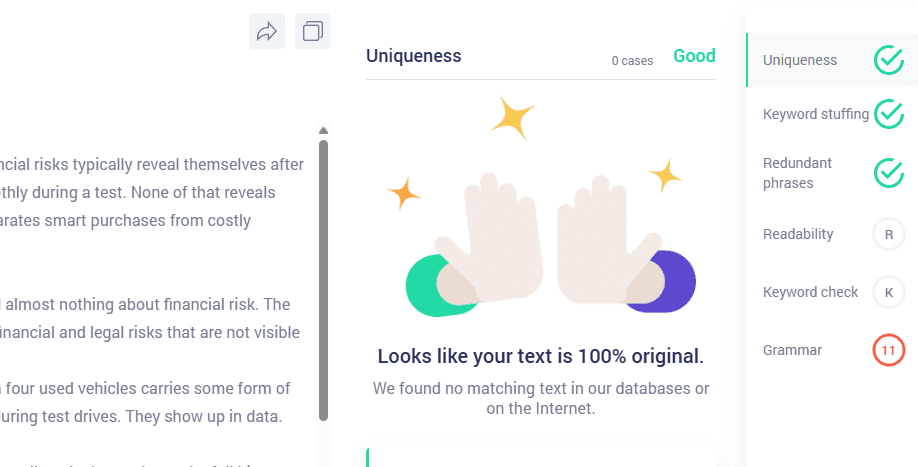Click the scroll up arrow of text panel
The height and width of the screenshot is (467, 918).
[323, 130]
